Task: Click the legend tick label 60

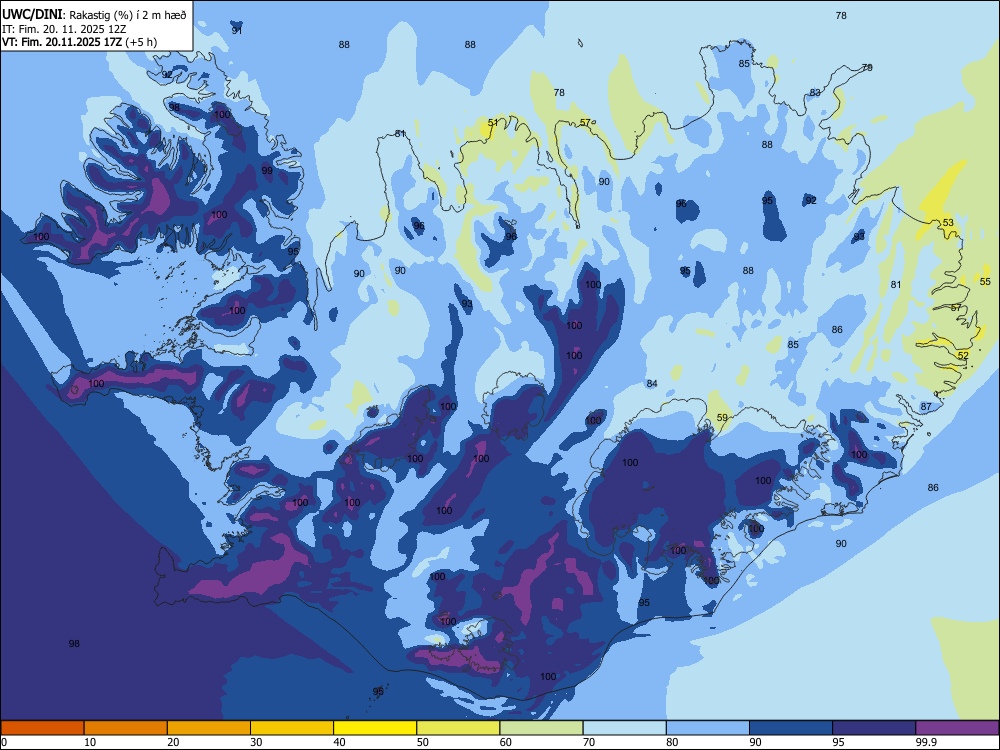Action: 506,742
